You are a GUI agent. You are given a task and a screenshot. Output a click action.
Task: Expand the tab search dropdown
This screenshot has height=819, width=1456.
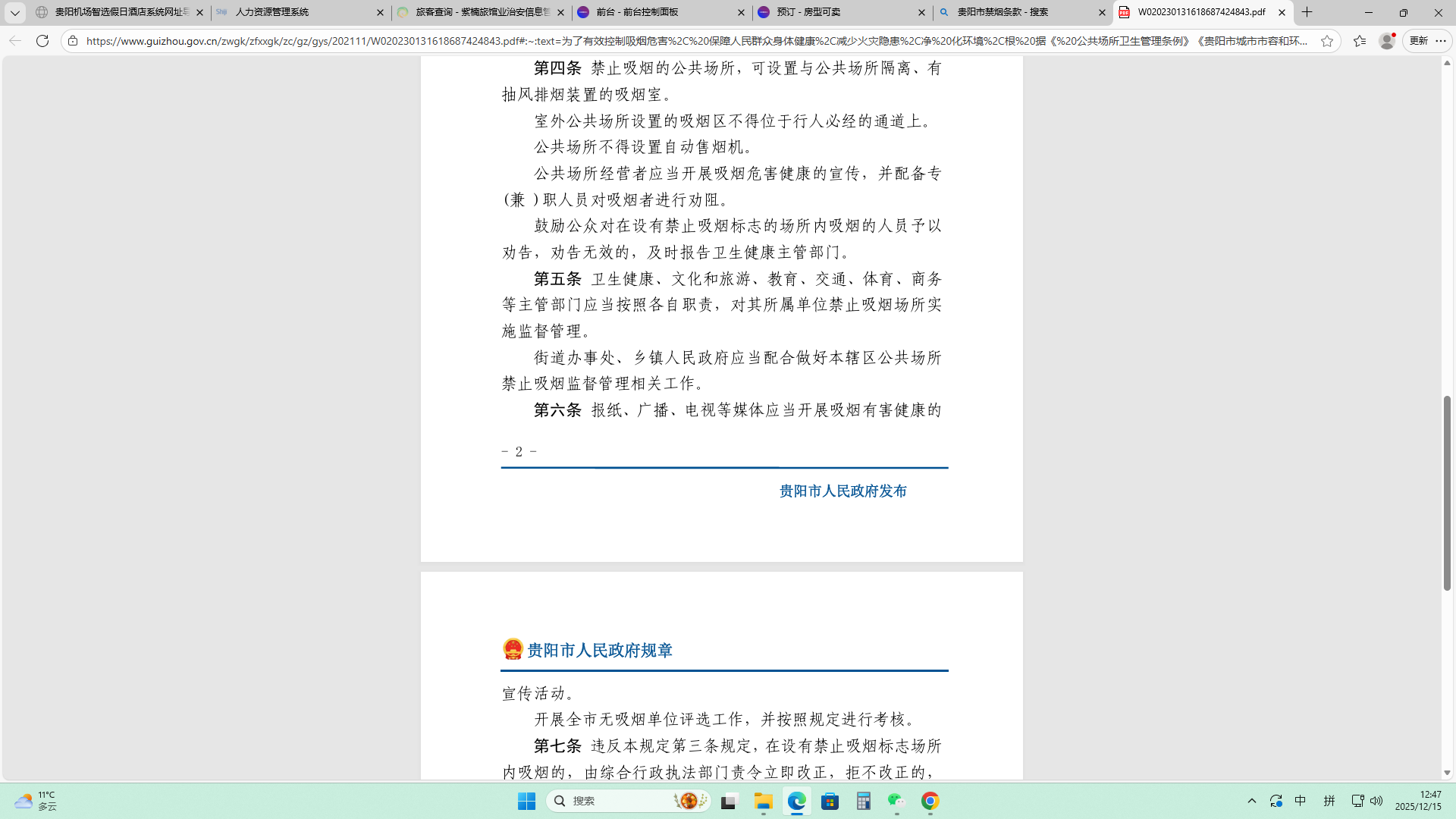(x=14, y=12)
